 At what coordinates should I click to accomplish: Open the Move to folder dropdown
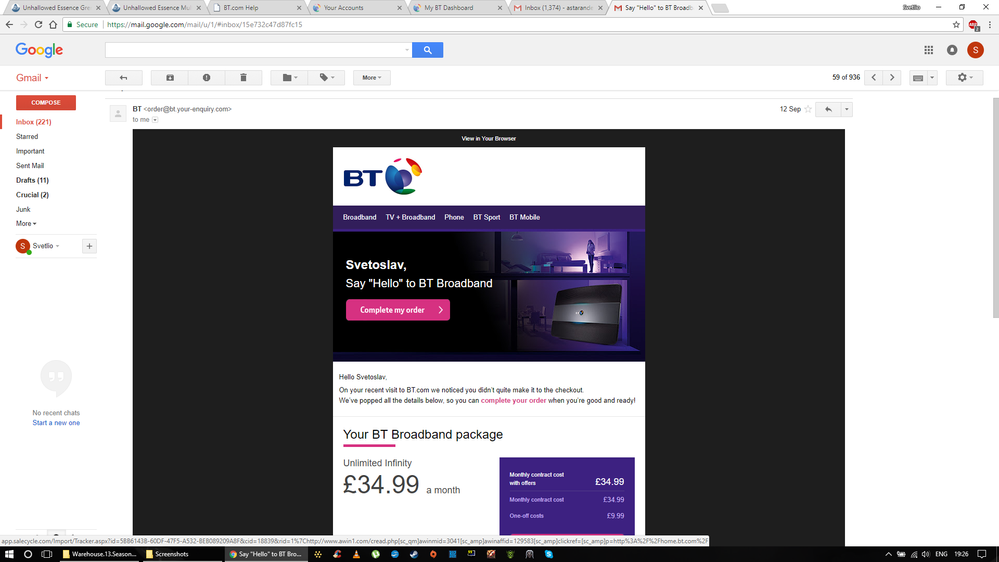pyautogui.click(x=290, y=78)
